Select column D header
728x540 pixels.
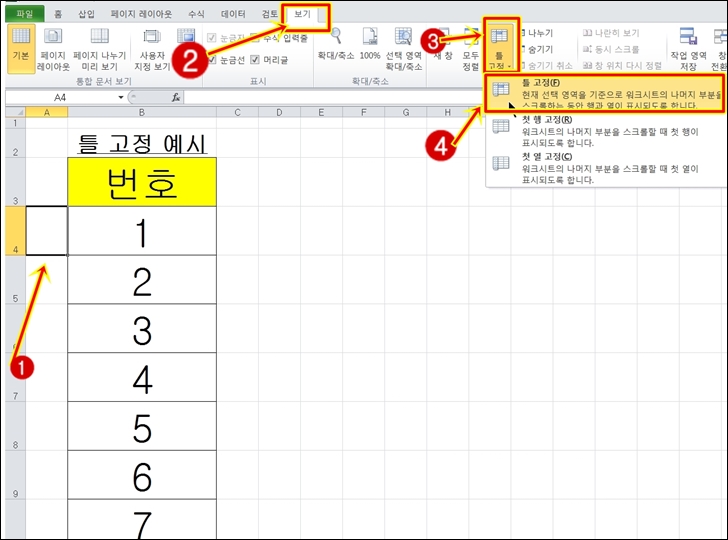click(x=279, y=112)
